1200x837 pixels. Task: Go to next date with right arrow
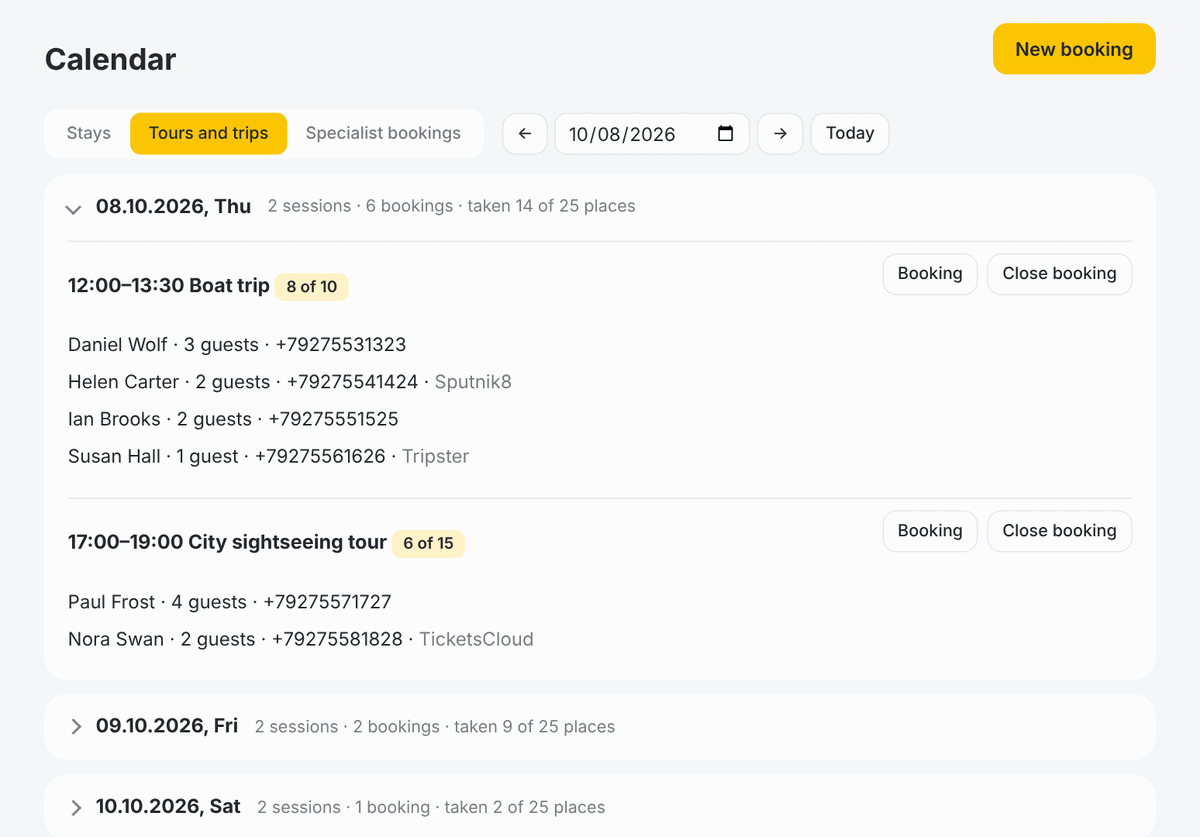point(780,134)
